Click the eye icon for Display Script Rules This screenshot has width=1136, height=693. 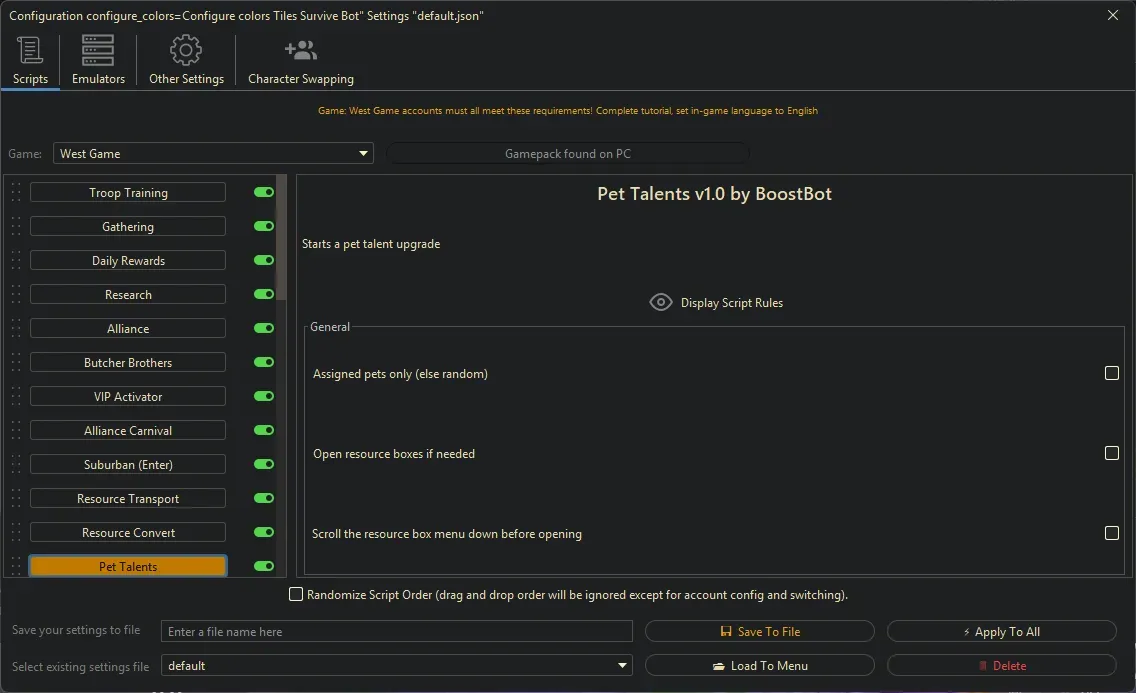pyautogui.click(x=661, y=302)
